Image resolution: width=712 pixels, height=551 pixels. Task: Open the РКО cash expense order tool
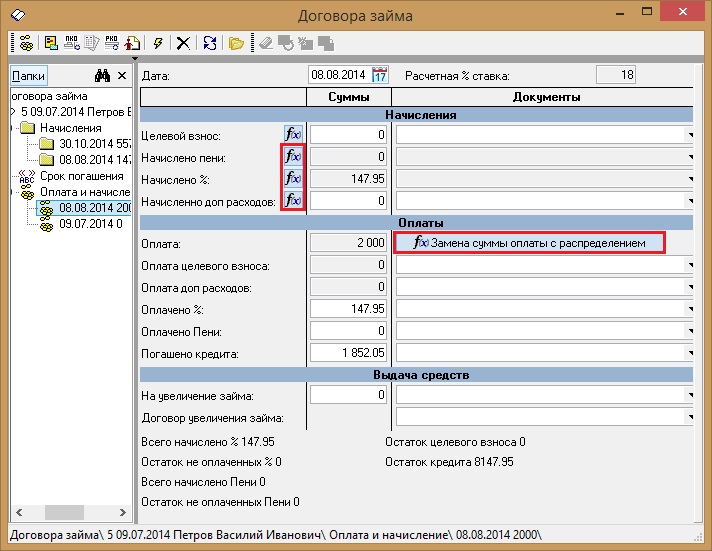tap(112, 43)
